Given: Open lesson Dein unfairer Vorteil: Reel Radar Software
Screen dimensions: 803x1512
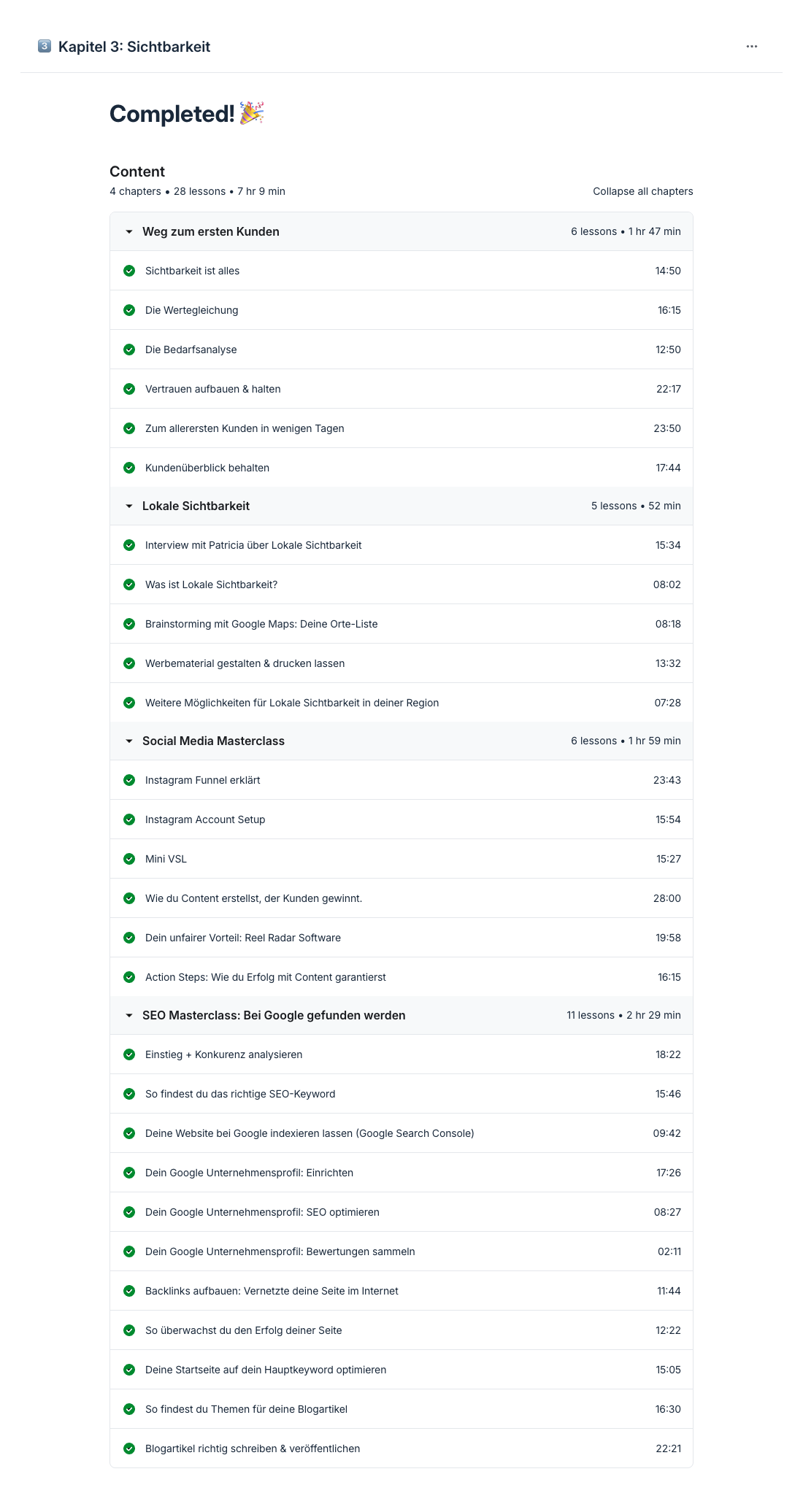Looking at the screenshot, I should coord(401,938).
